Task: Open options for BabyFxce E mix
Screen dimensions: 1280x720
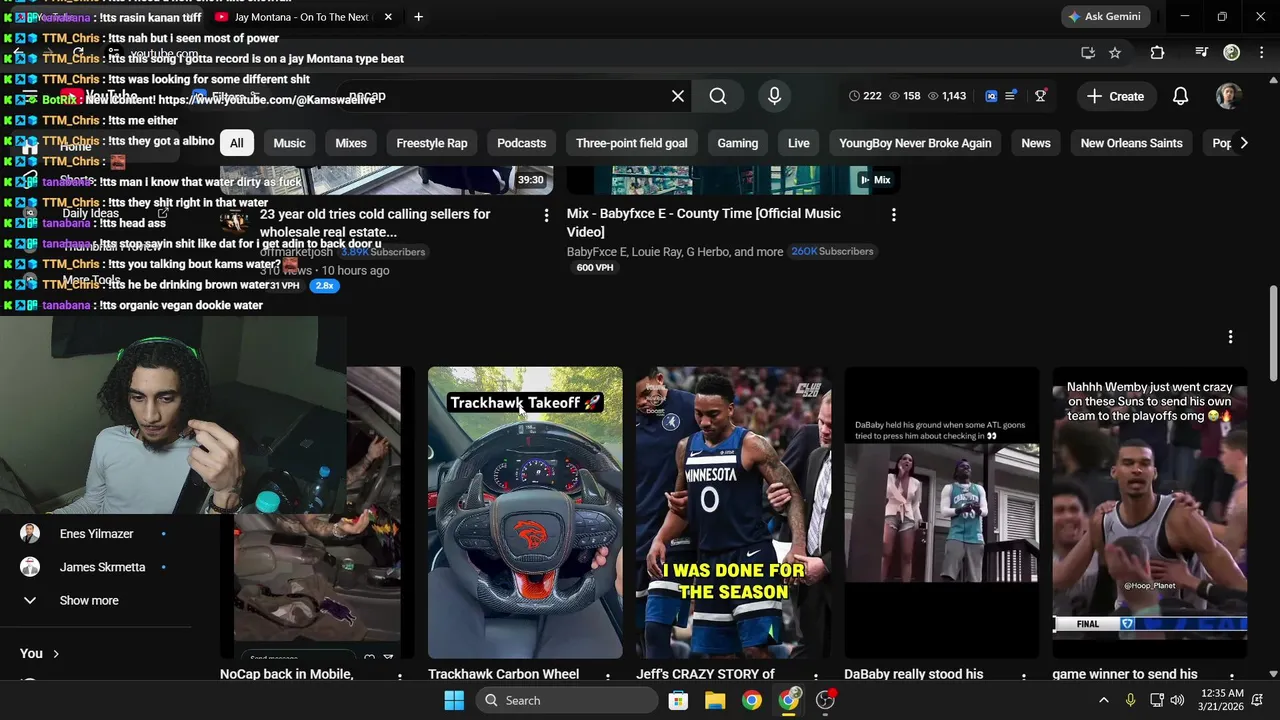Action: (893, 215)
